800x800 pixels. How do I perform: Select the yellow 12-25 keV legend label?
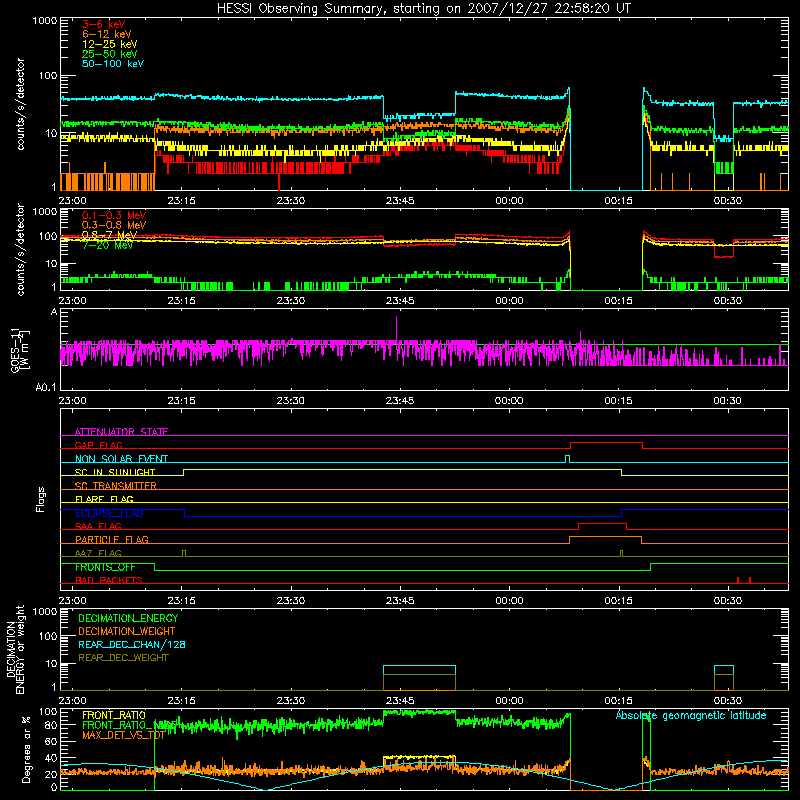coord(110,44)
